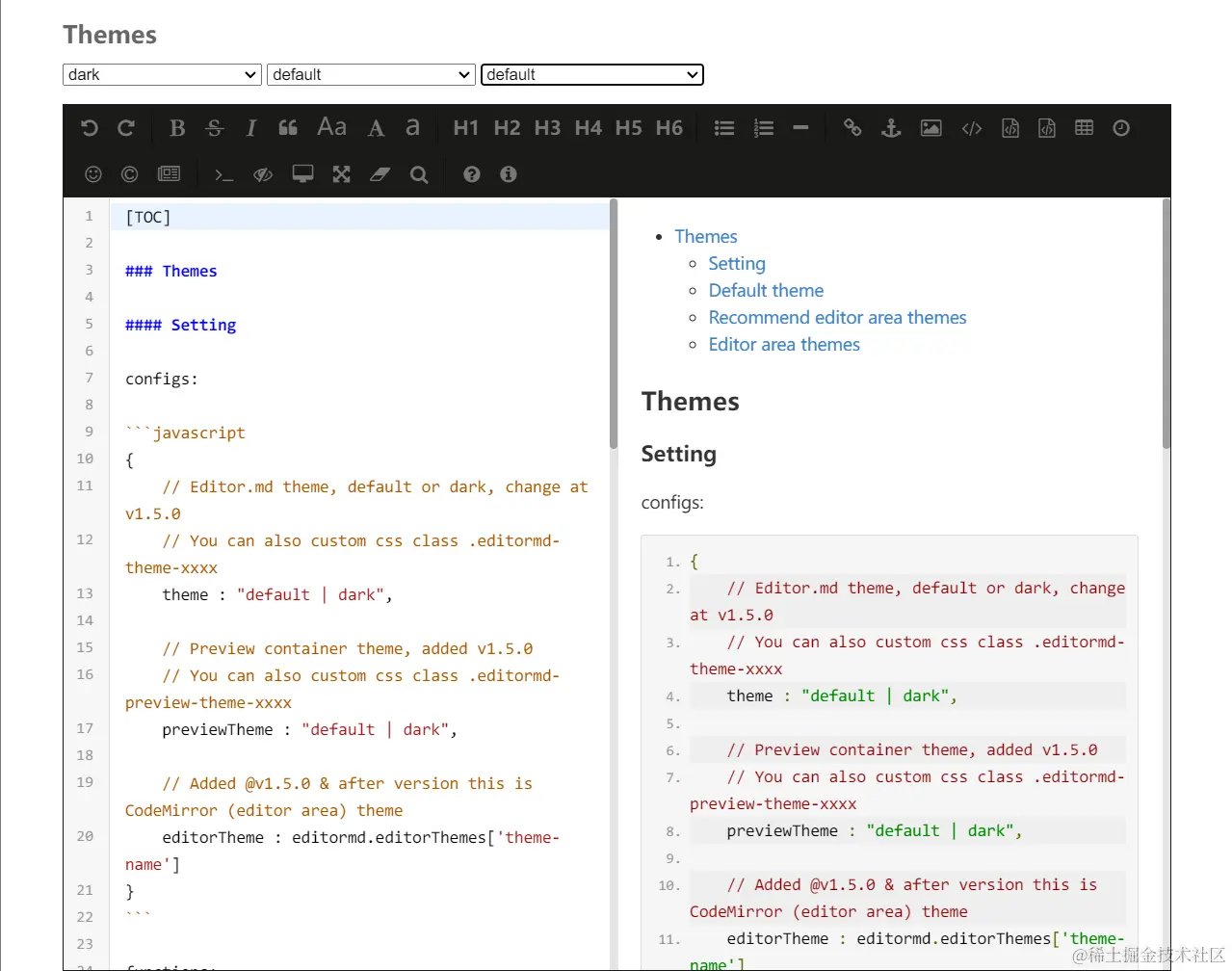The image size is (1232, 971).
Task: Insert an H5 heading
Action: click(x=628, y=128)
